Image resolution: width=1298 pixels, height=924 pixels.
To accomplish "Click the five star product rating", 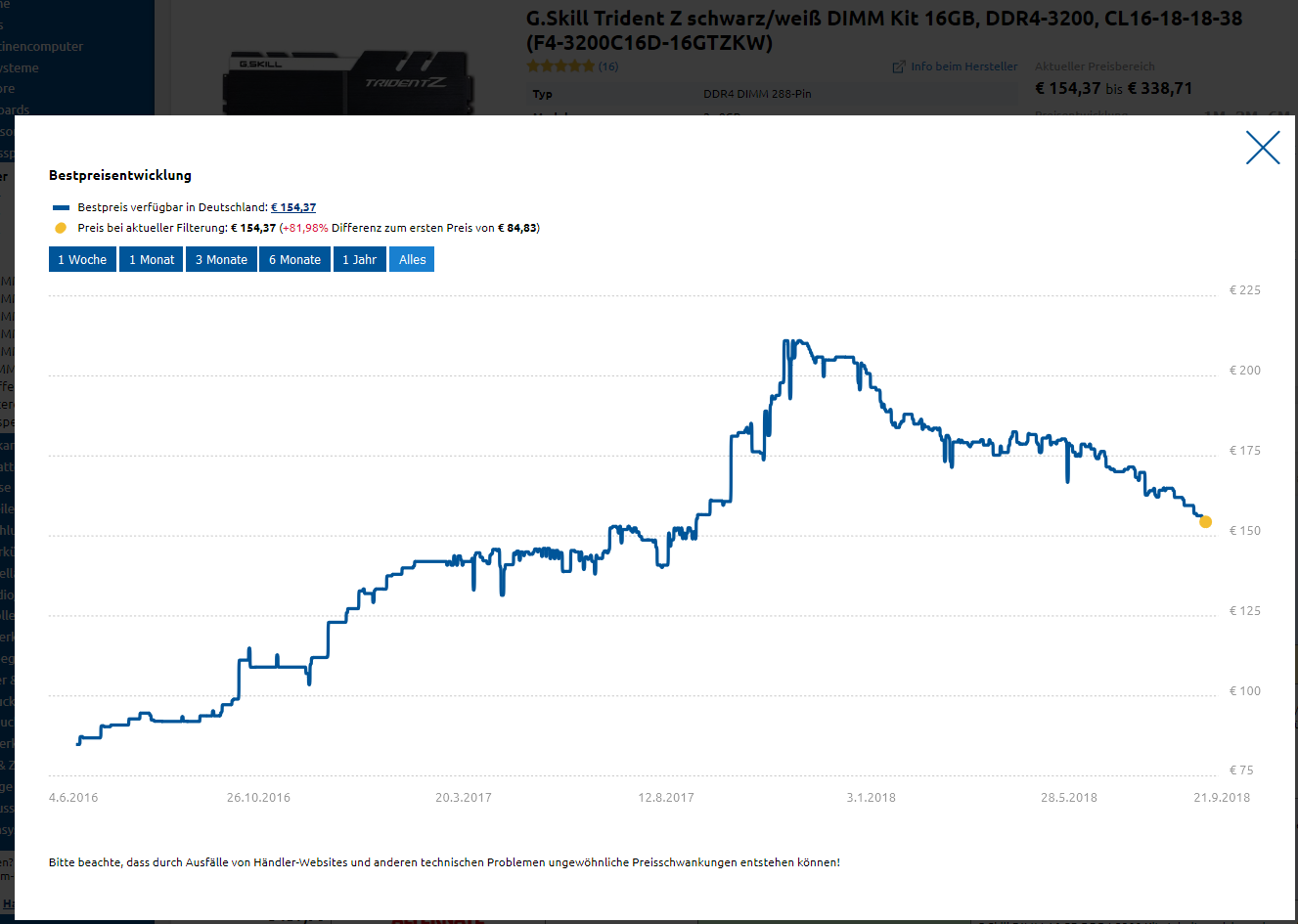I will pos(560,66).
